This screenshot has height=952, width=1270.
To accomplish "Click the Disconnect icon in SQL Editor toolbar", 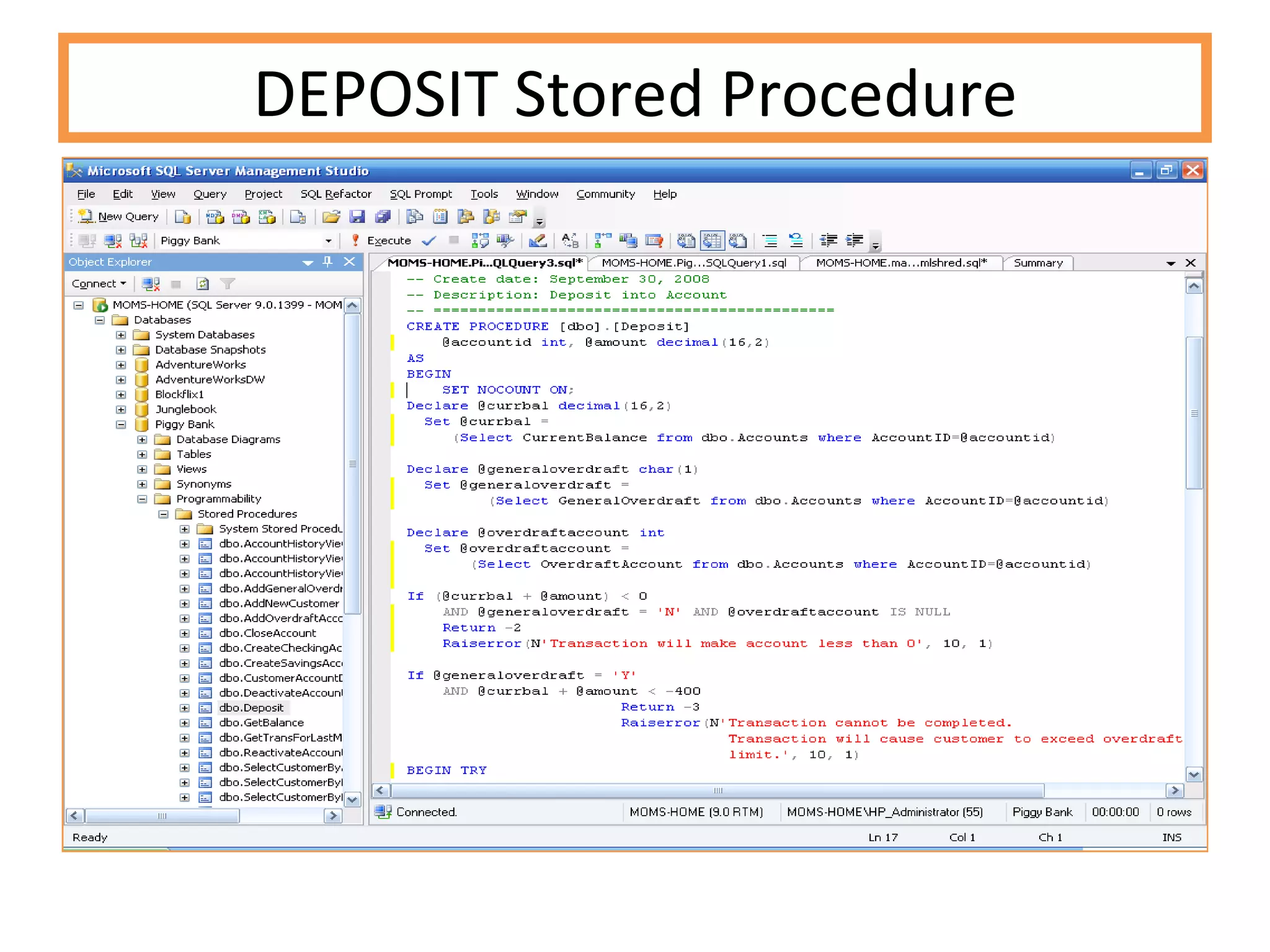I will (x=112, y=240).
